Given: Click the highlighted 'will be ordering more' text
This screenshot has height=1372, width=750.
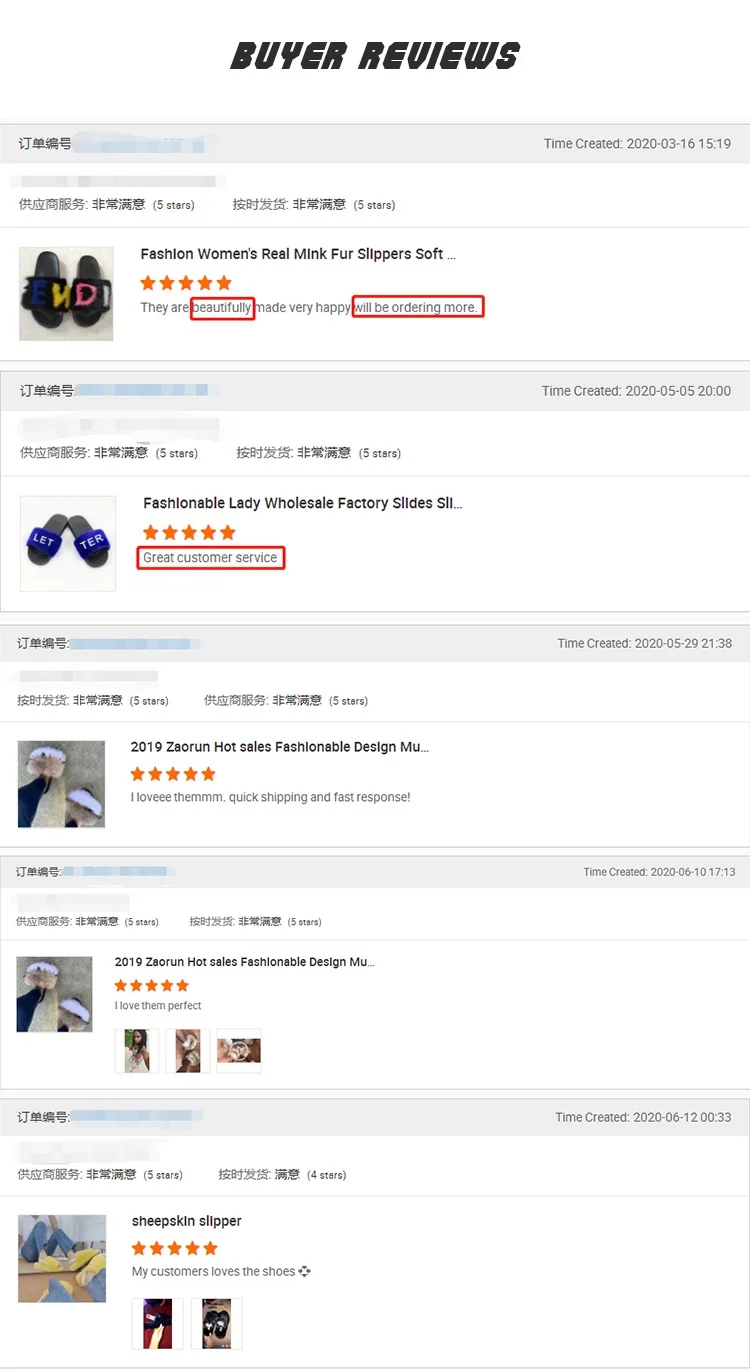Looking at the screenshot, I should [x=417, y=307].
